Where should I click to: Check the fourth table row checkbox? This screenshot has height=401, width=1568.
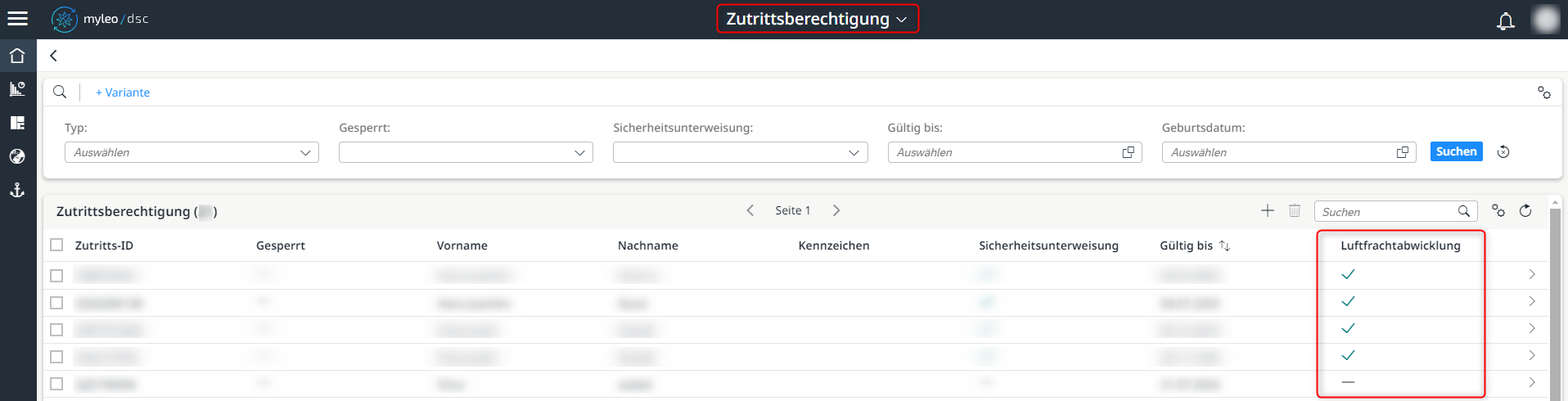coord(56,357)
